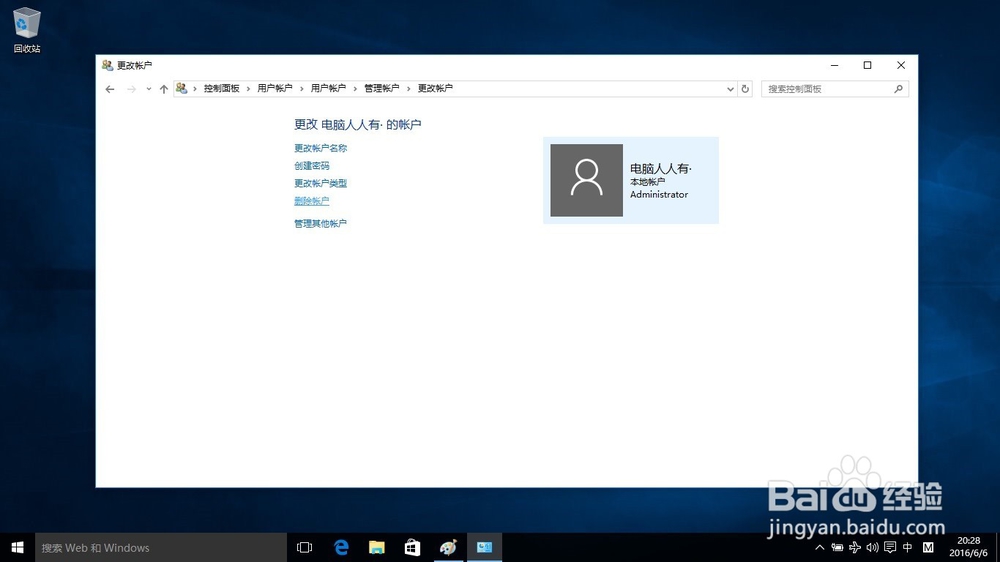This screenshot has height=562, width=1000.
Task: Open 更改帐户名称 link
Action: (320, 148)
